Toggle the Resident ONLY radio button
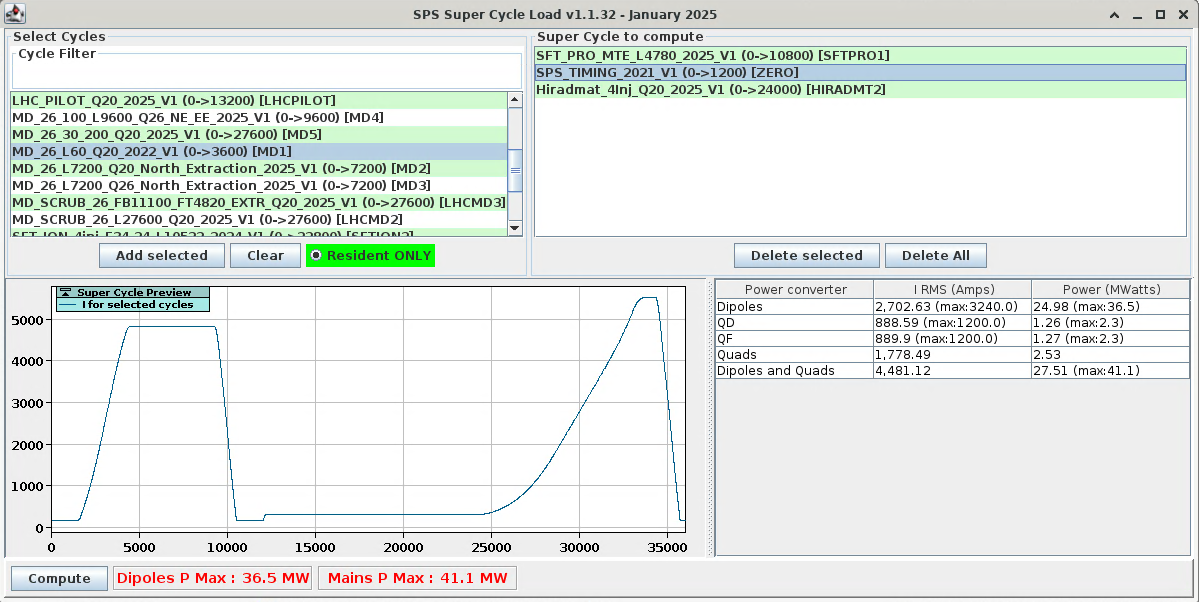This screenshot has width=1199, height=602. pyautogui.click(x=317, y=256)
